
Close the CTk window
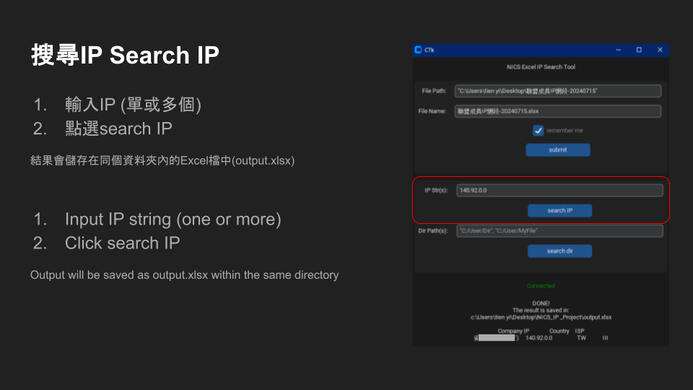(660, 50)
